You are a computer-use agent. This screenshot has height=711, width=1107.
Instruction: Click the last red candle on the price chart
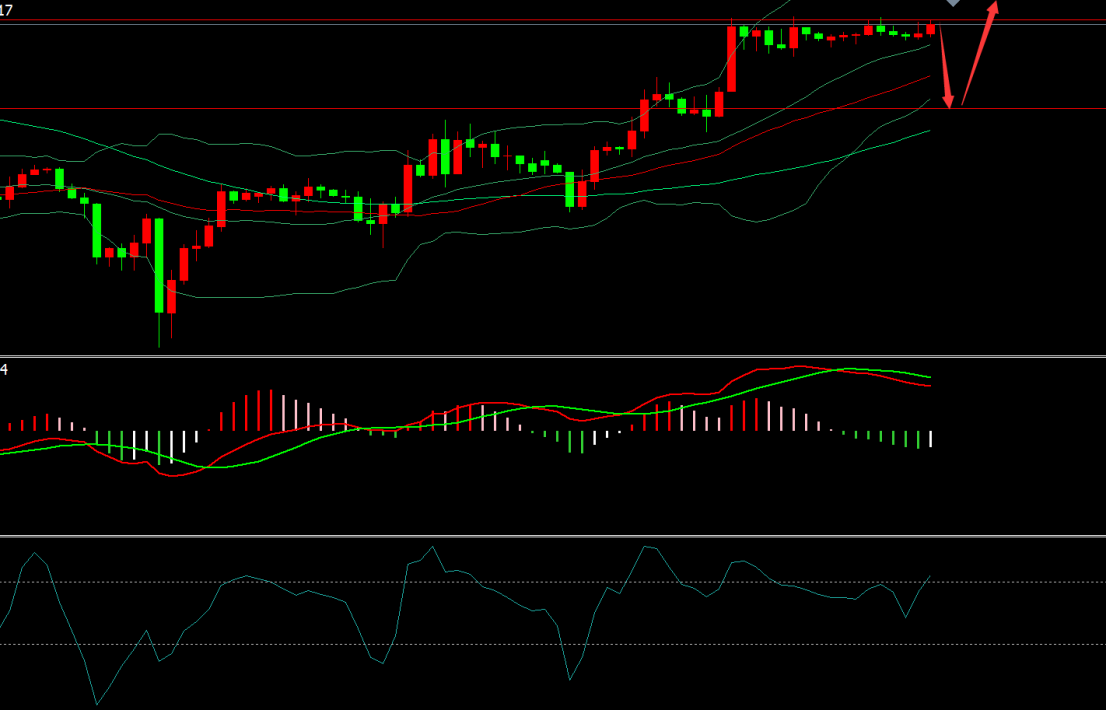tap(931, 29)
